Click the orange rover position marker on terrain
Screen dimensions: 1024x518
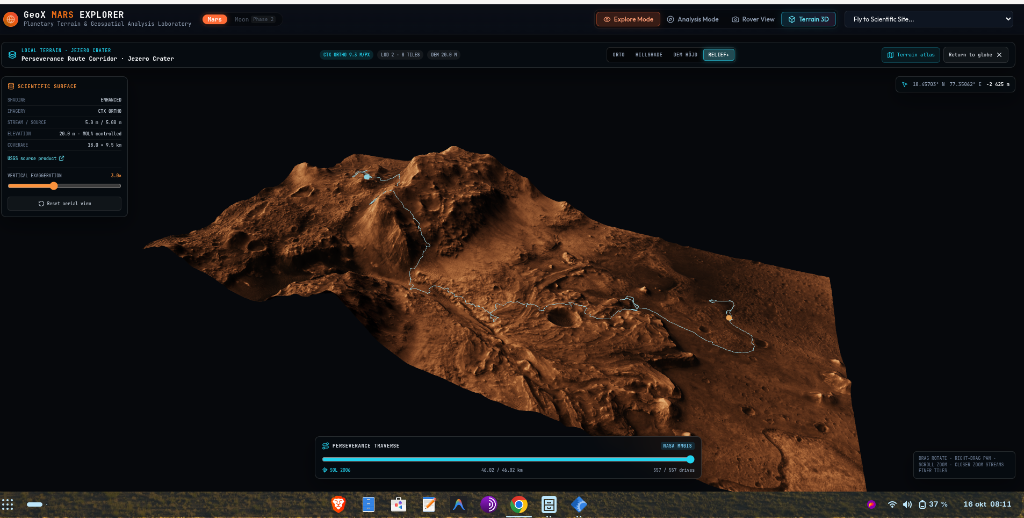(x=729, y=318)
